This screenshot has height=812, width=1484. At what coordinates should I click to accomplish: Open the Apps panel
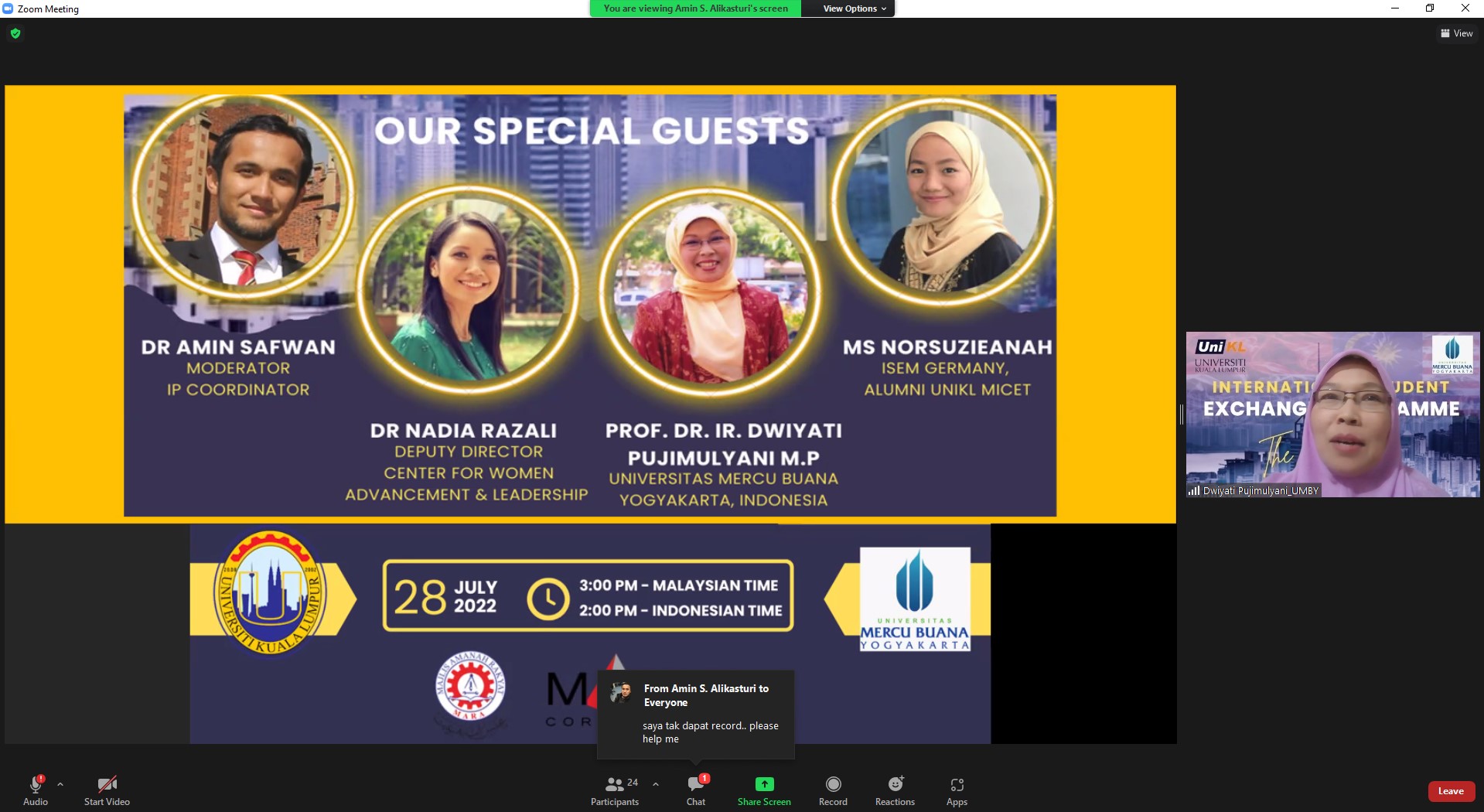[x=957, y=790]
